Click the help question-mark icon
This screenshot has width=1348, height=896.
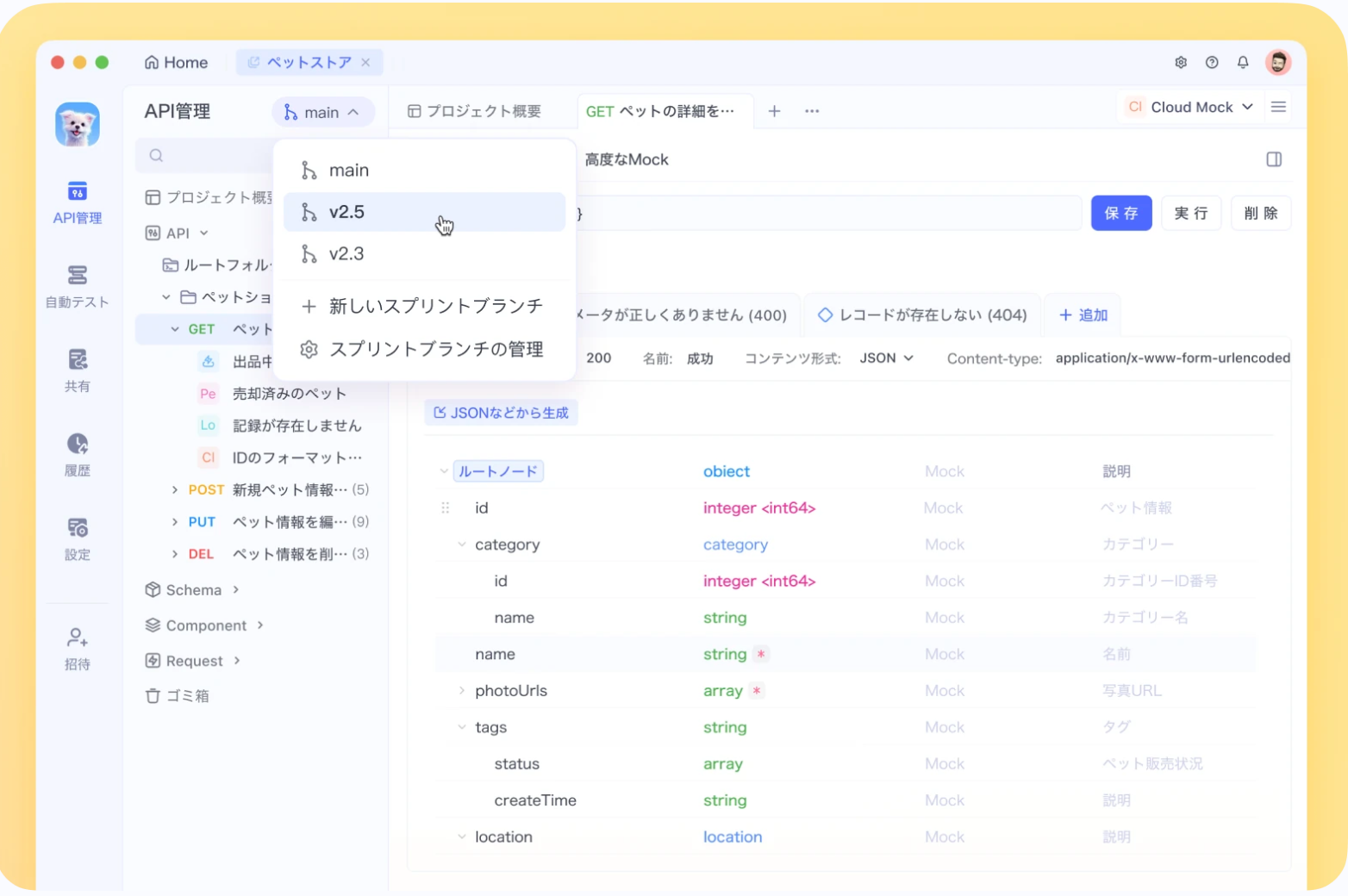pos(1211,62)
